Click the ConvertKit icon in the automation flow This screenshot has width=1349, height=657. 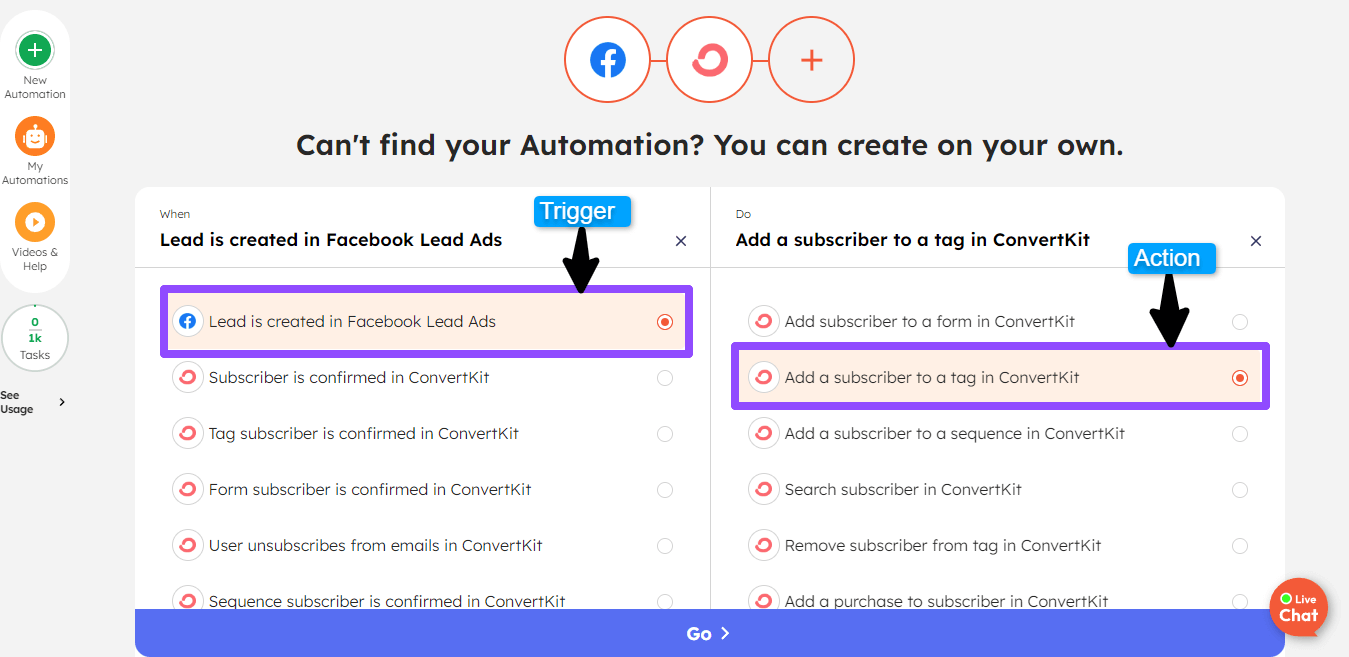coord(709,59)
